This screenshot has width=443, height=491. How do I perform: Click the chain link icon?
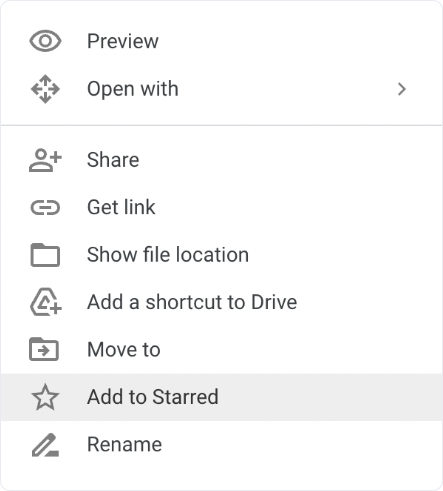click(x=45, y=208)
